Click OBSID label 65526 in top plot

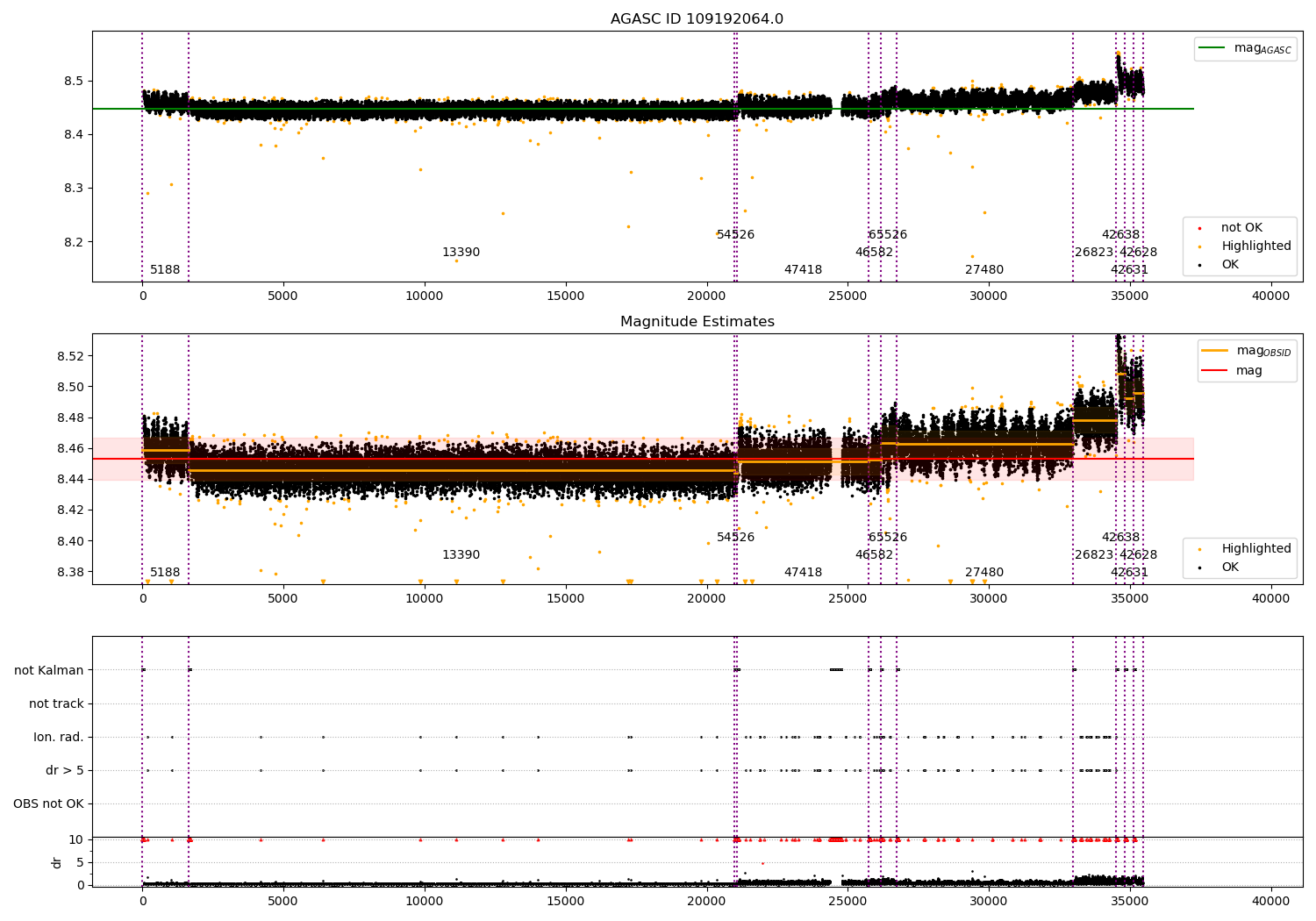click(888, 235)
